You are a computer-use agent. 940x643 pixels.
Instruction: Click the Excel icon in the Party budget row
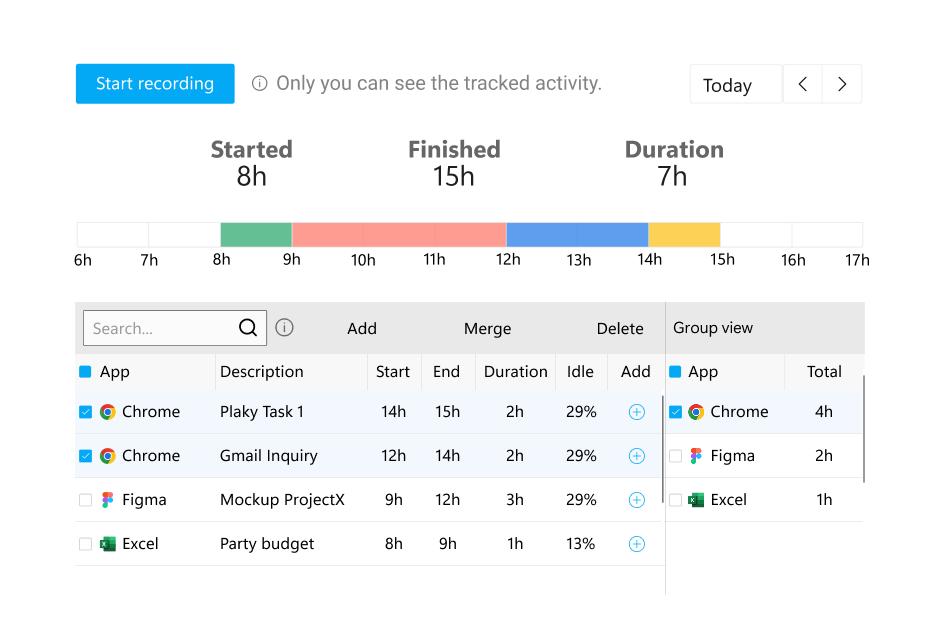click(x=107, y=544)
